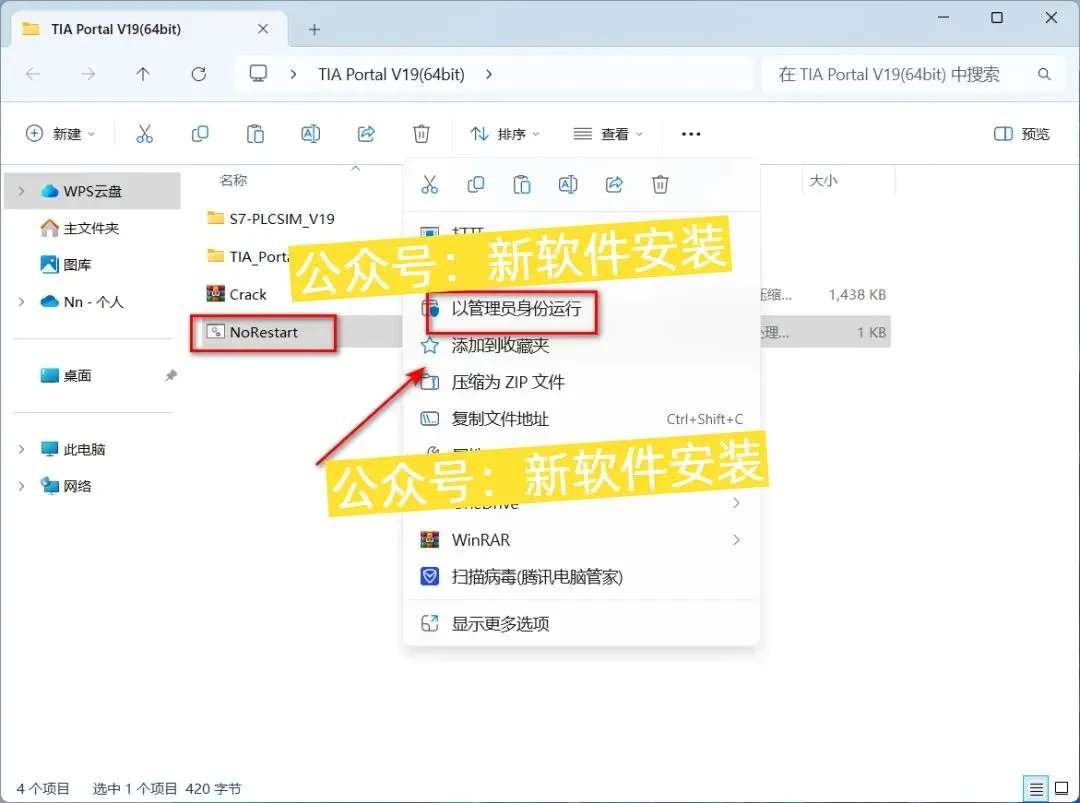1080x803 pixels.
Task: Click the Copy icon in the toolbar
Action: [x=200, y=134]
